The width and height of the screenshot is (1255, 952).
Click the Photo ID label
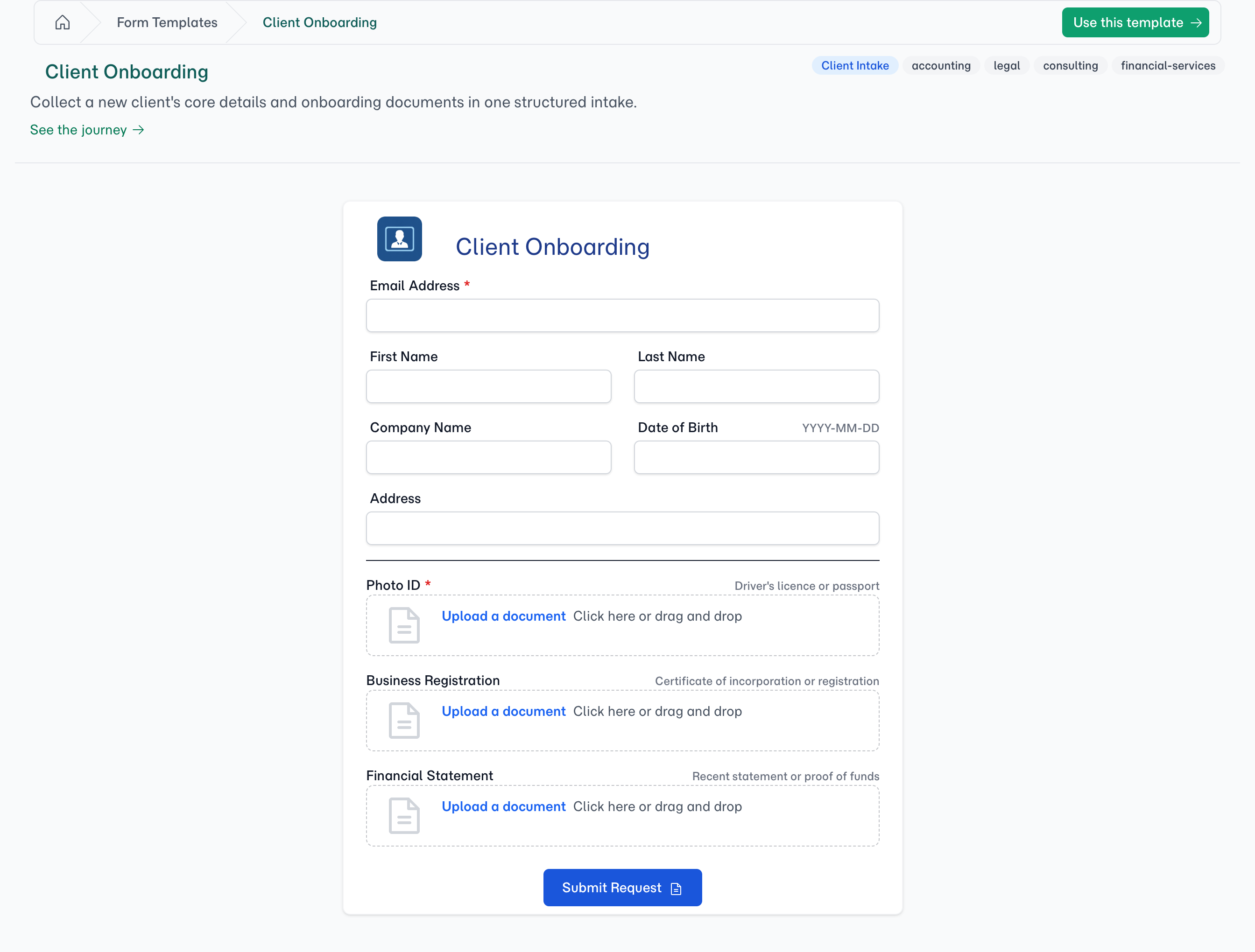pyautogui.click(x=393, y=585)
